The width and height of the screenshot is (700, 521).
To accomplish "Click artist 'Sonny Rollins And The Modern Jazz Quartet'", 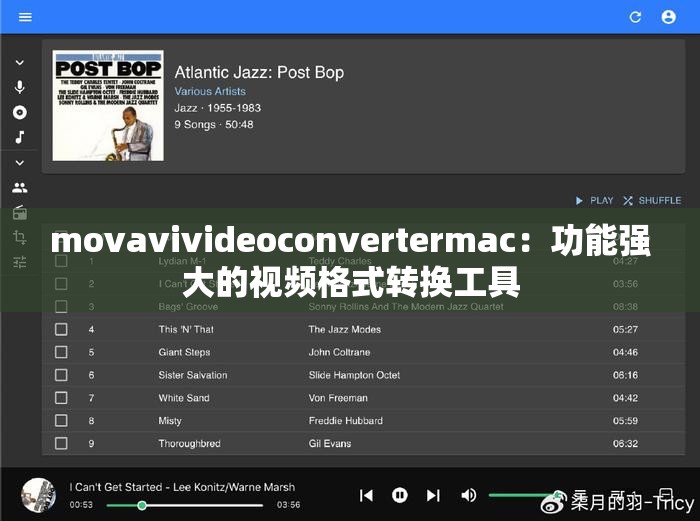I will tap(406, 307).
